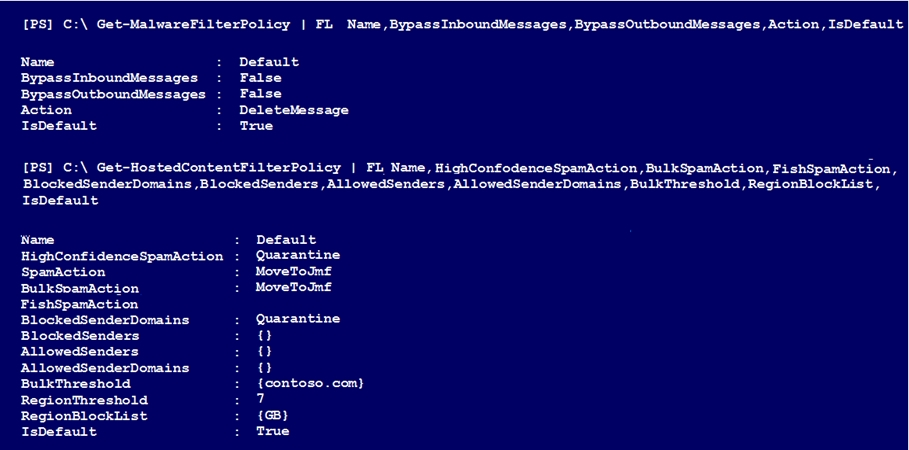Screen dimensions: 909x450
Task: Click the {contoso.com} value
Action: [310, 383]
